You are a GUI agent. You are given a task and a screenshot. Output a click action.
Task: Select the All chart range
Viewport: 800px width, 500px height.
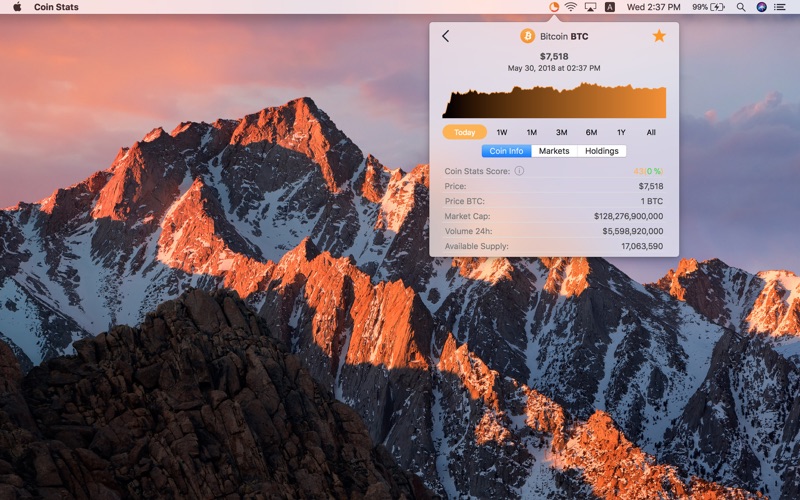click(x=651, y=132)
